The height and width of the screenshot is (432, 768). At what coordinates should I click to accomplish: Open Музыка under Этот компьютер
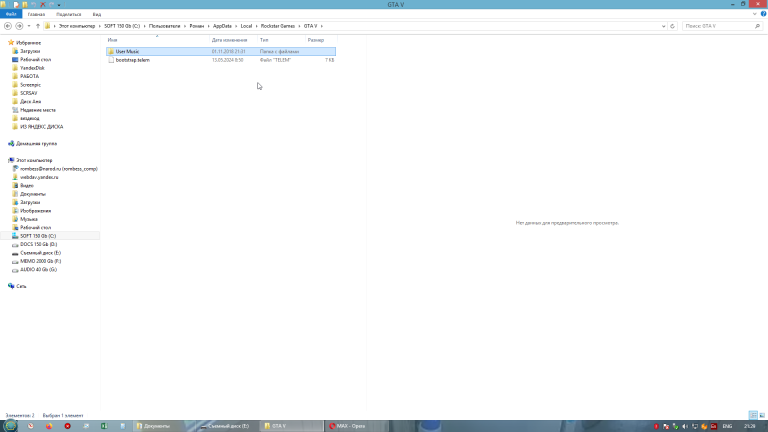tap(28, 219)
